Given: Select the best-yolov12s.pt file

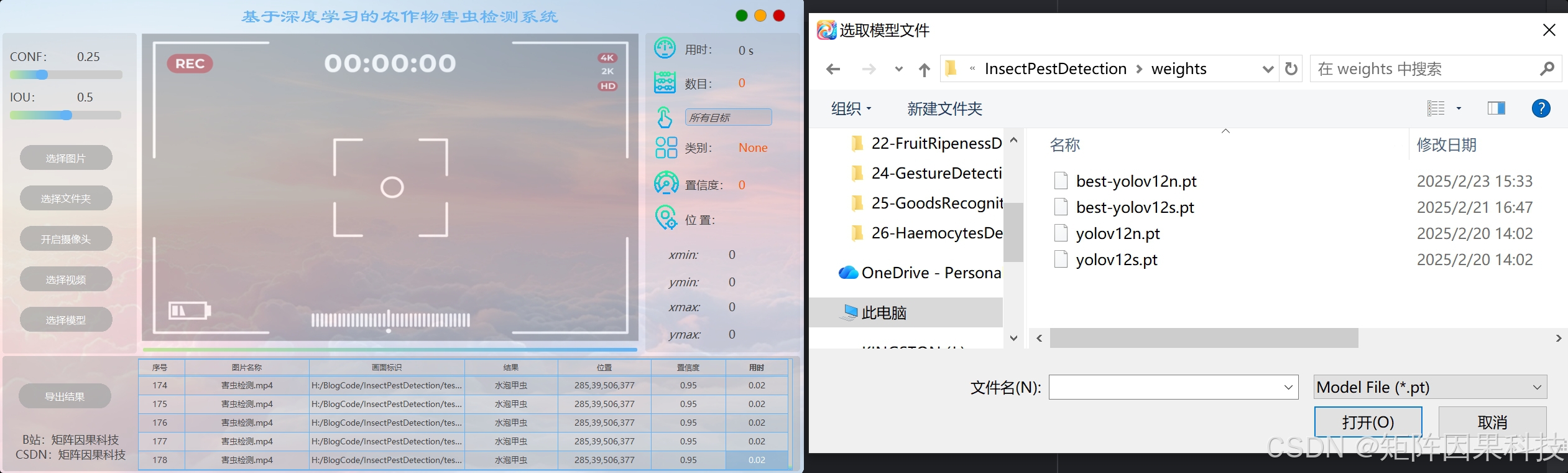Looking at the screenshot, I should (1135, 207).
